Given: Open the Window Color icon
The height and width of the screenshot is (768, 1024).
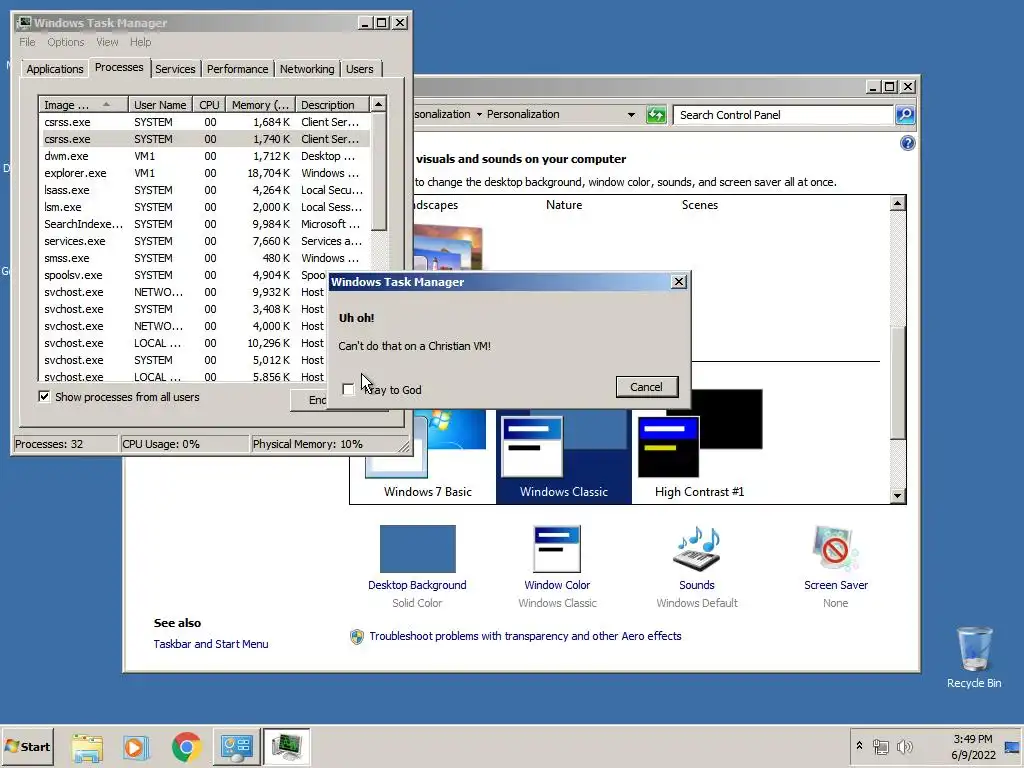Looking at the screenshot, I should point(557,549).
